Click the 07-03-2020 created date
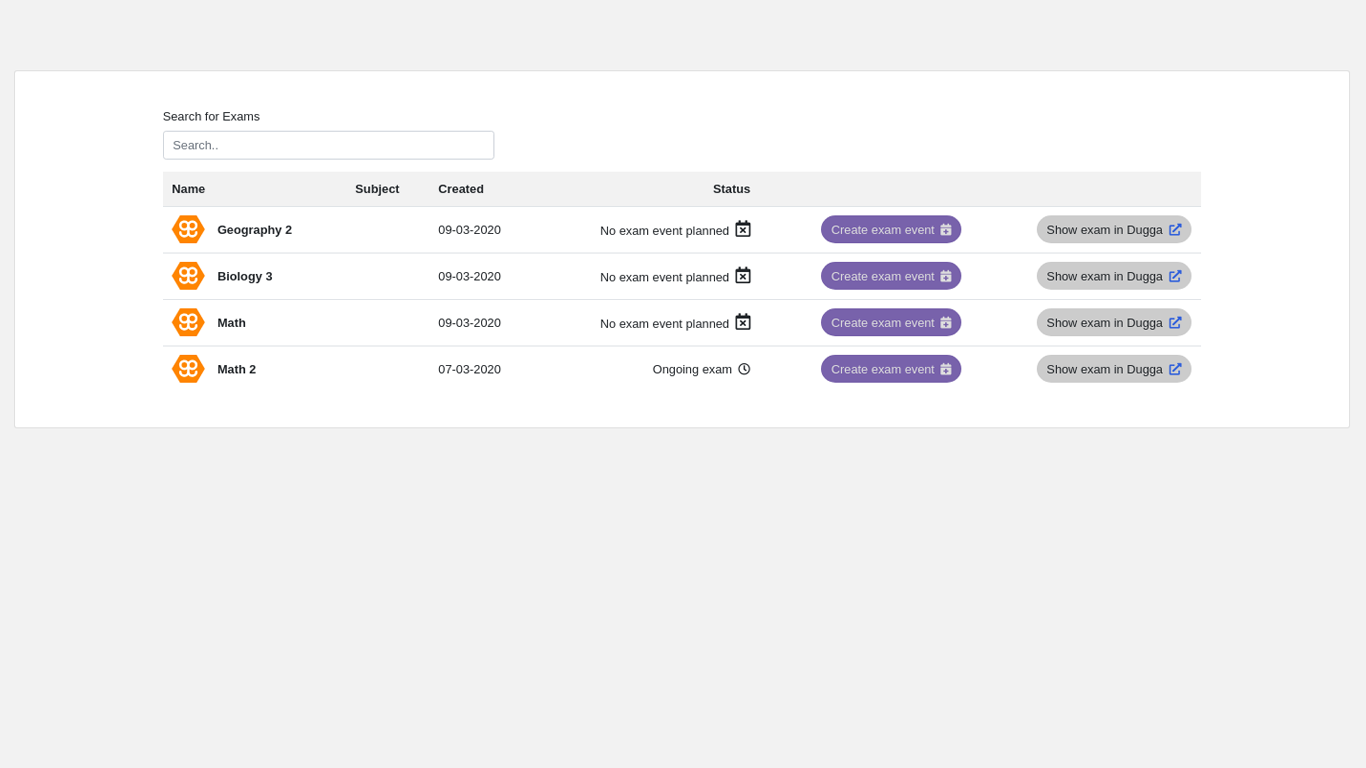 pos(469,369)
